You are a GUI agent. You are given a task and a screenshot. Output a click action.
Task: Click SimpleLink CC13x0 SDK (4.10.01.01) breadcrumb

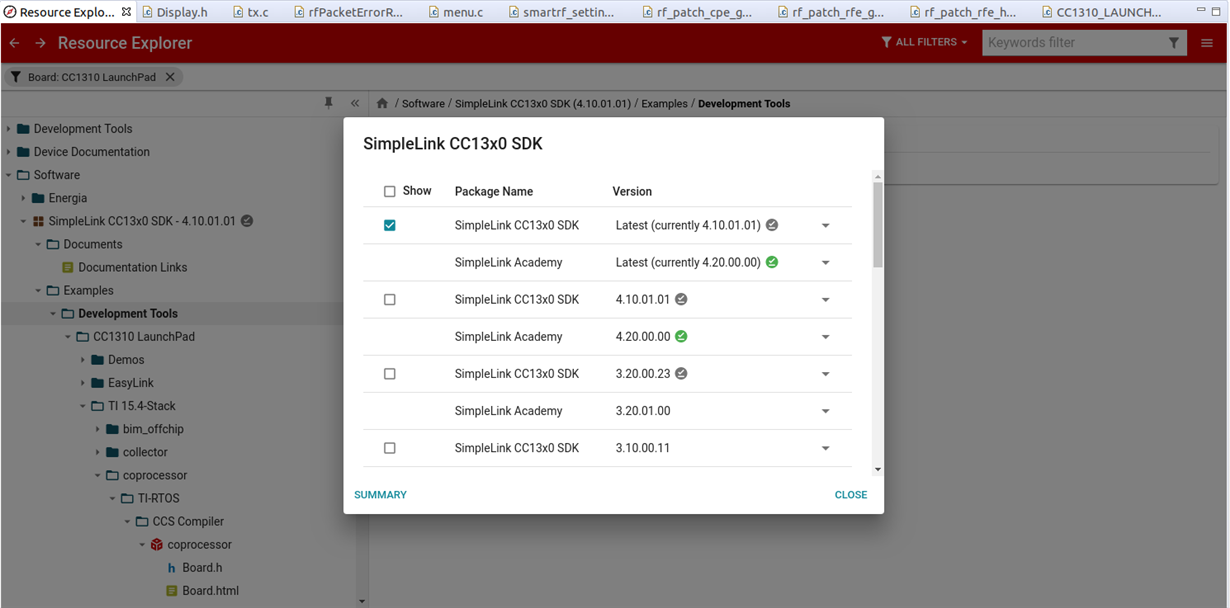(543, 103)
